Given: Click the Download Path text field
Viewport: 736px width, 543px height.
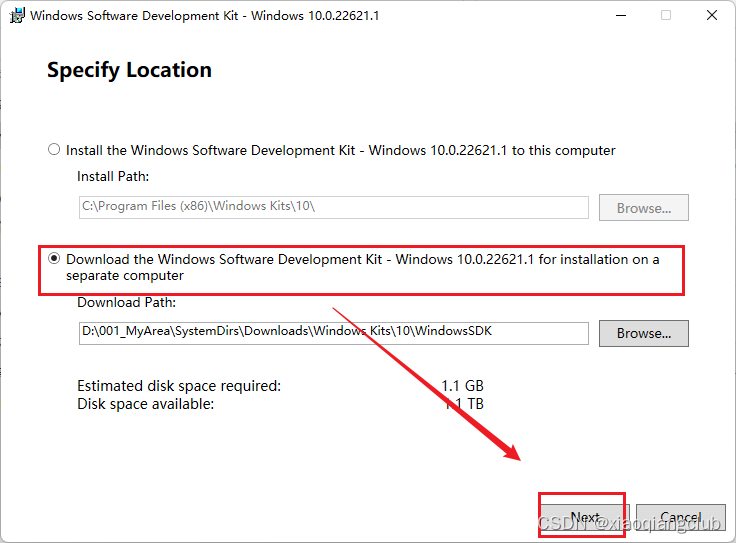Looking at the screenshot, I should click(333, 333).
